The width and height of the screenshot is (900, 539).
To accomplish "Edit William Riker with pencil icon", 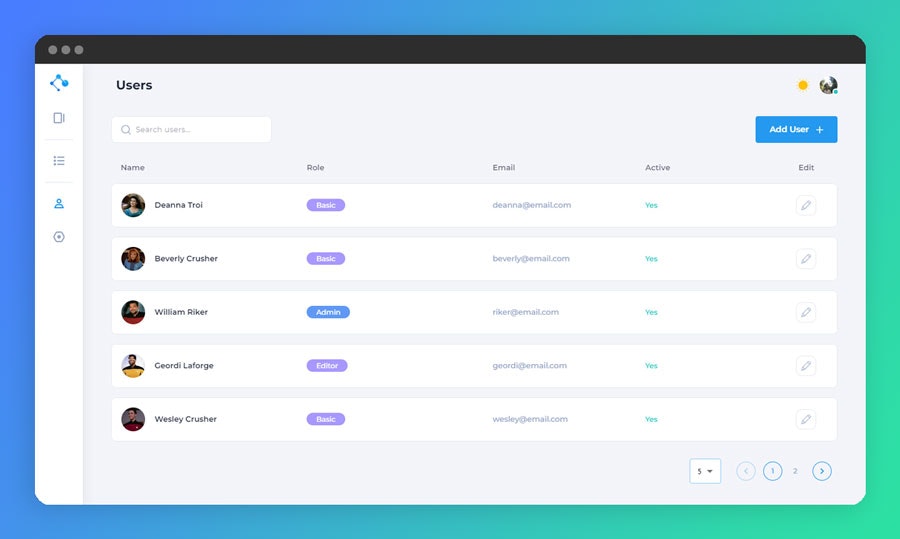I will coord(806,312).
